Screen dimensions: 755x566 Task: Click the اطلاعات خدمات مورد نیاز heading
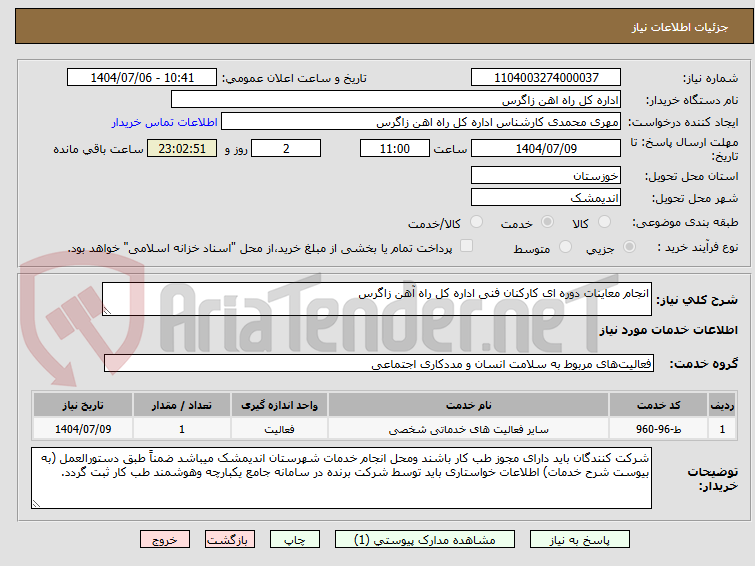click(x=668, y=330)
